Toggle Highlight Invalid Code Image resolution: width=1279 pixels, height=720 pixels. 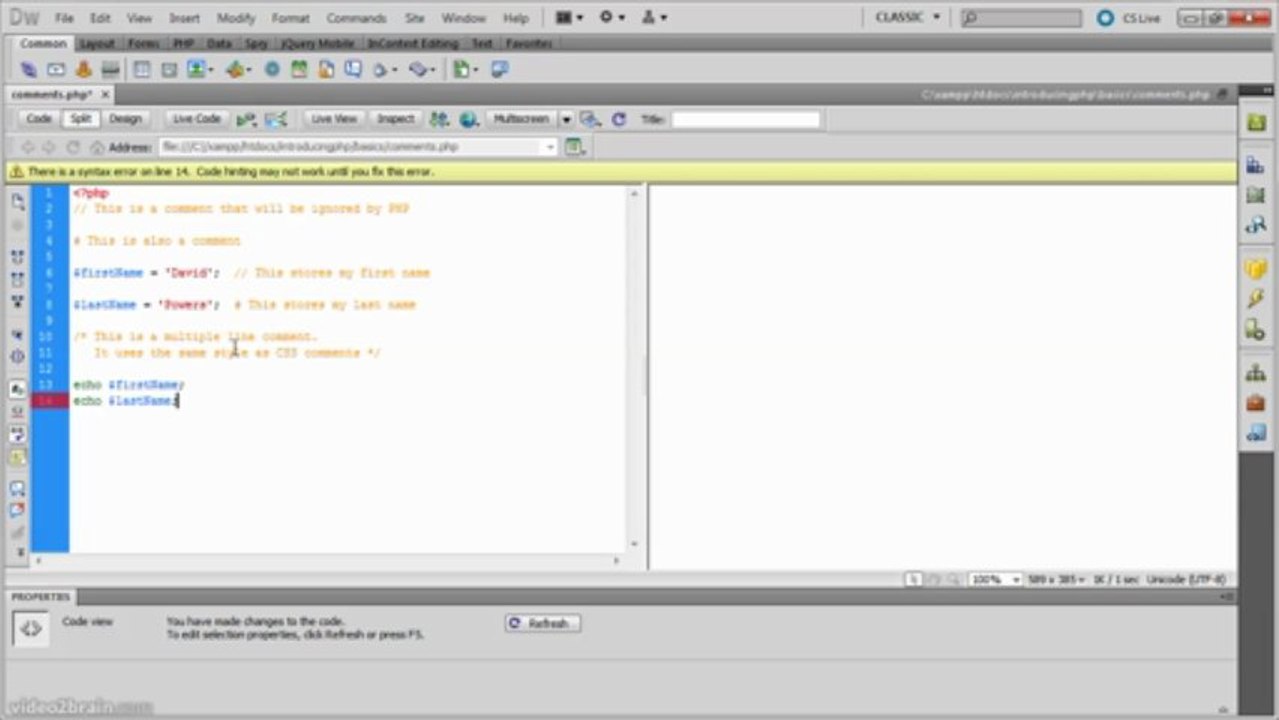pyautogui.click(x=18, y=412)
